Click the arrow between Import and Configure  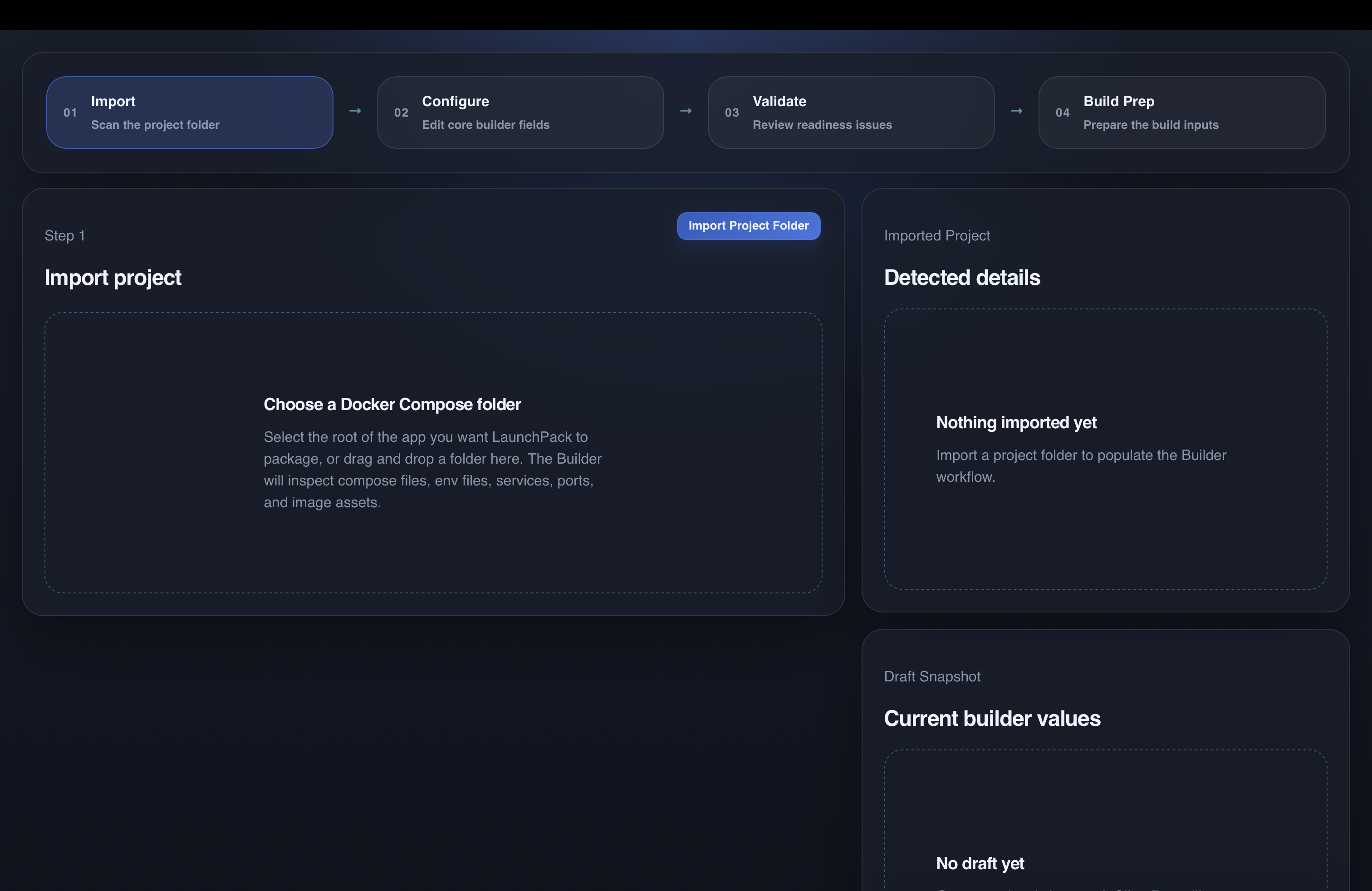click(355, 111)
